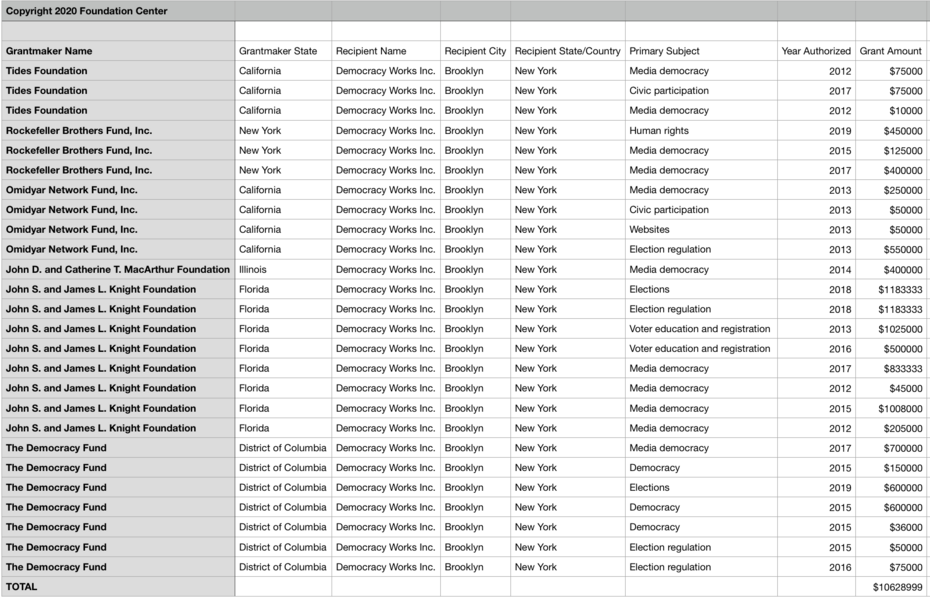Click the Rockefeller Brothers Fund cell in $450000 row
The width and height of the screenshot is (930, 599).
tap(117, 130)
